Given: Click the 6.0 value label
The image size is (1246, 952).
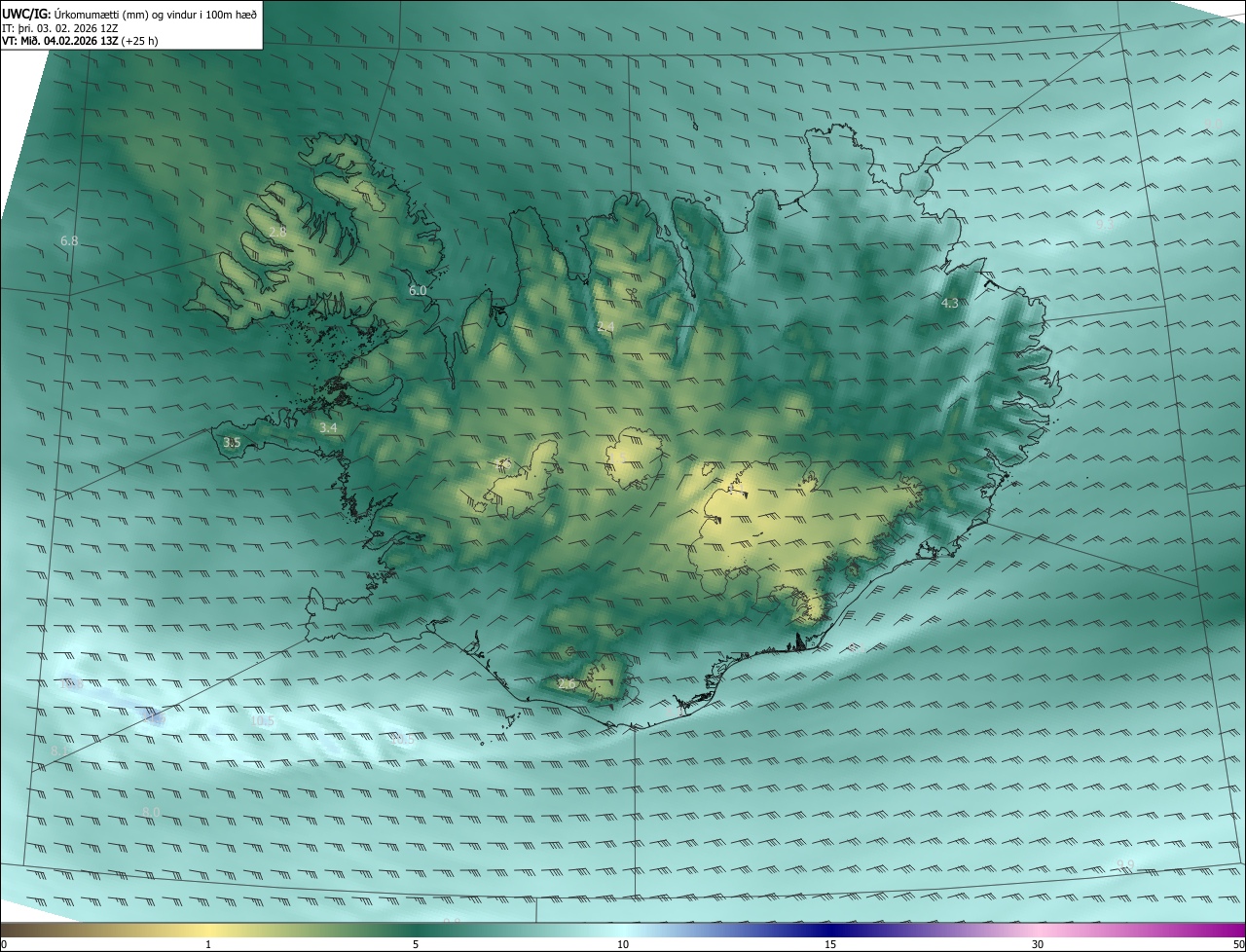Looking at the screenshot, I should [418, 290].
